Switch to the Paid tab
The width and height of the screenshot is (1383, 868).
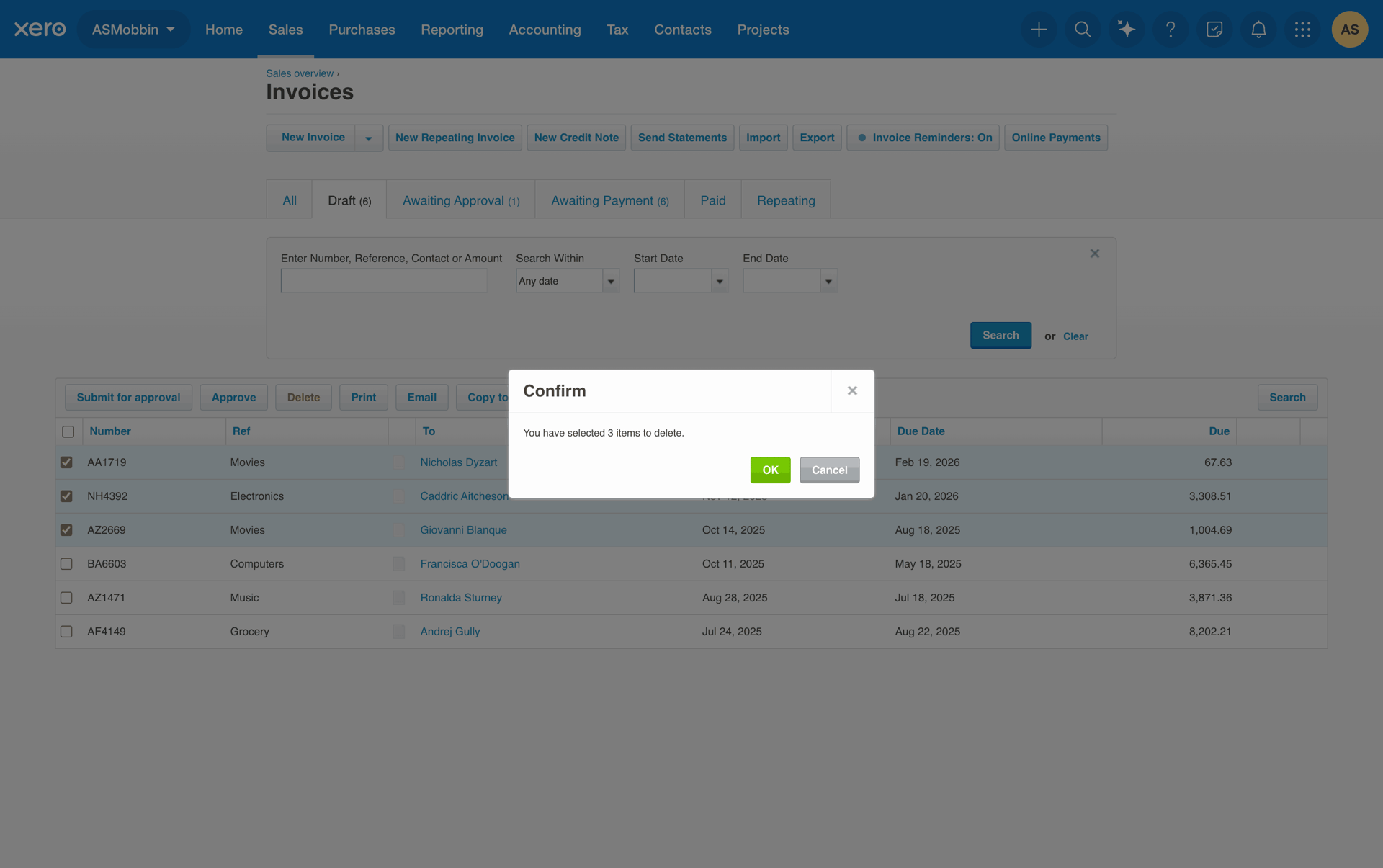pos(712,200)
